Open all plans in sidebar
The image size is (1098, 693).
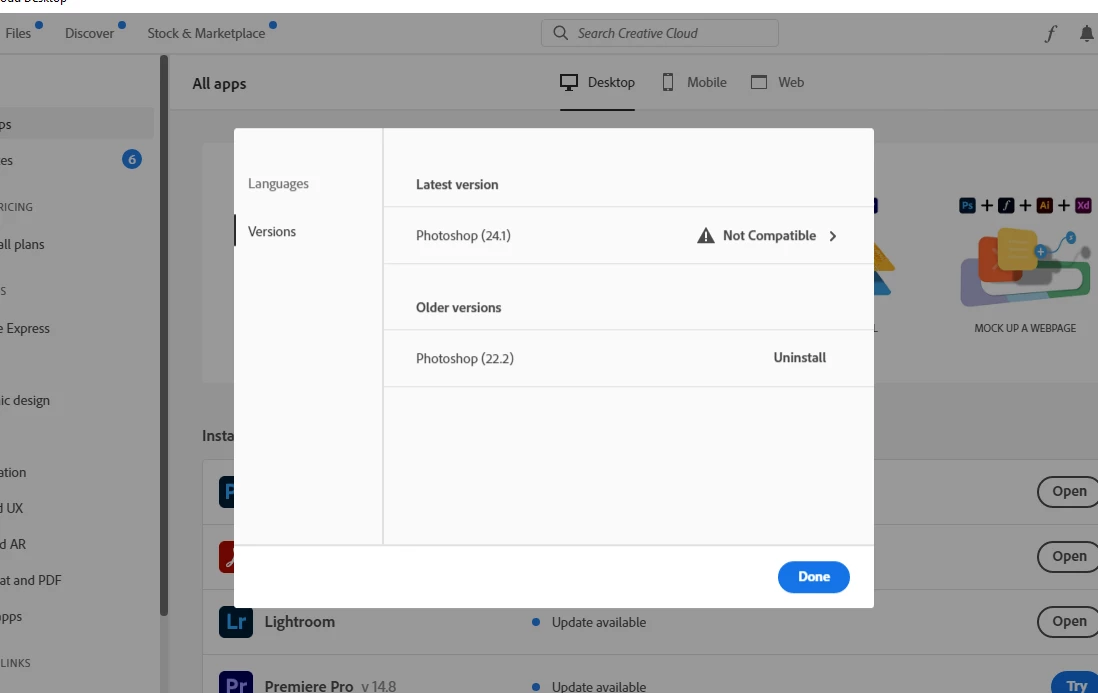point(22,244)
